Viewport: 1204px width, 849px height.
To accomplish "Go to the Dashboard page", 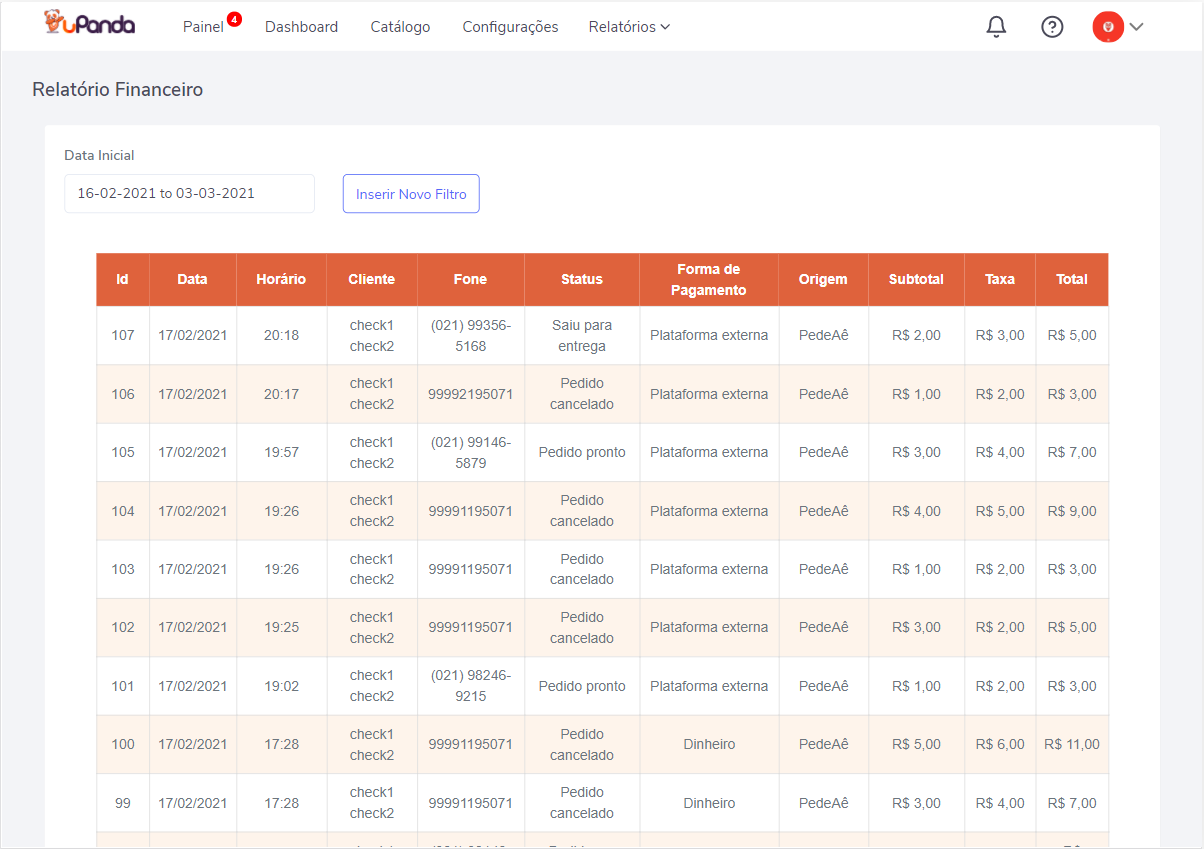I will [301, 27].
